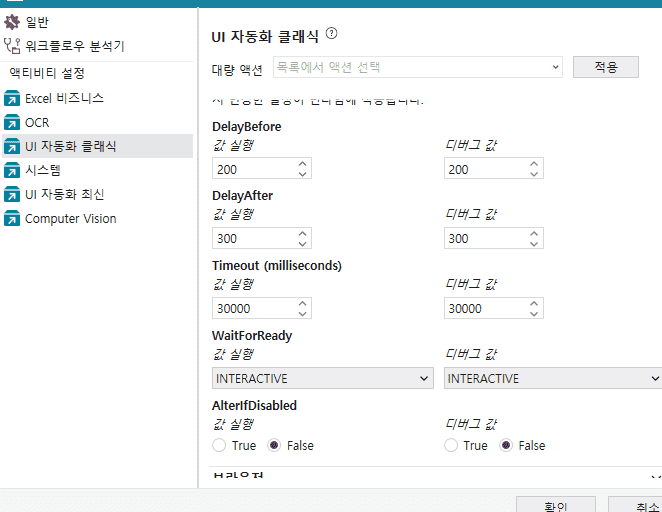The width and height of the screenshot is (662, 512).
Task: Click the gear icon beside 일반
Action: pyautogui.click(x=12, y=21)
